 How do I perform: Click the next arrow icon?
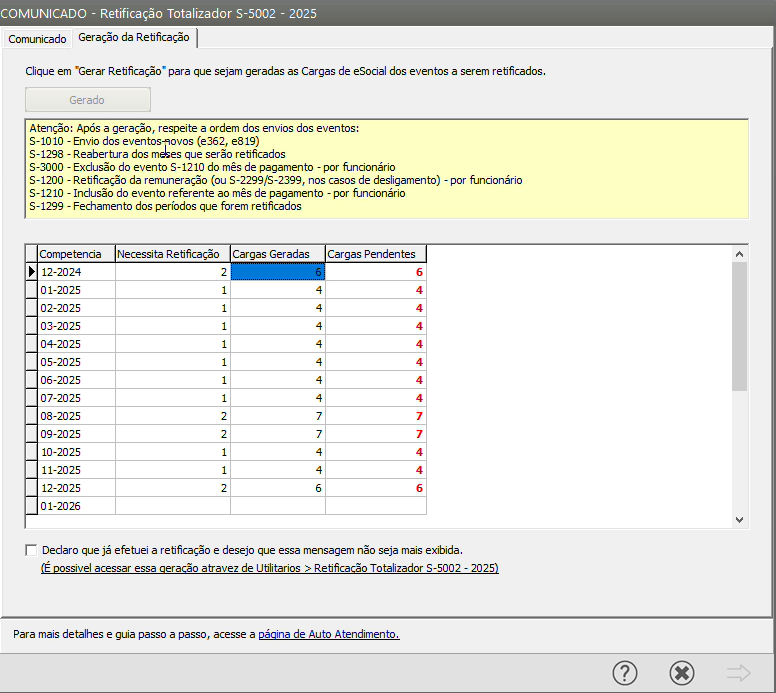(739, 673)
